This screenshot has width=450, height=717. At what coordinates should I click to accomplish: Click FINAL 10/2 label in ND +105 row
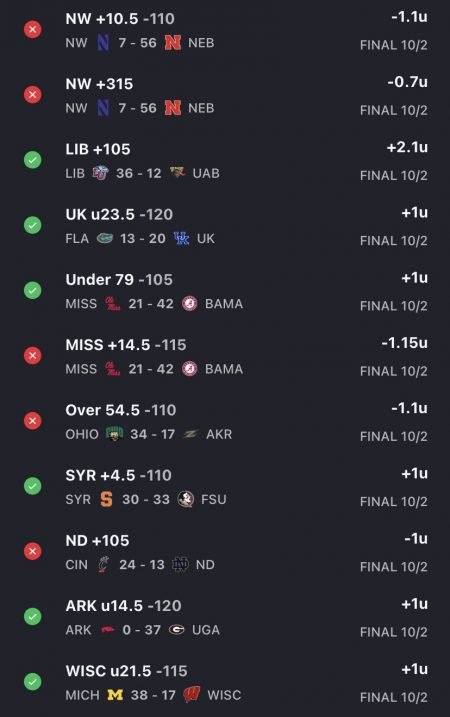coord(394,567)
